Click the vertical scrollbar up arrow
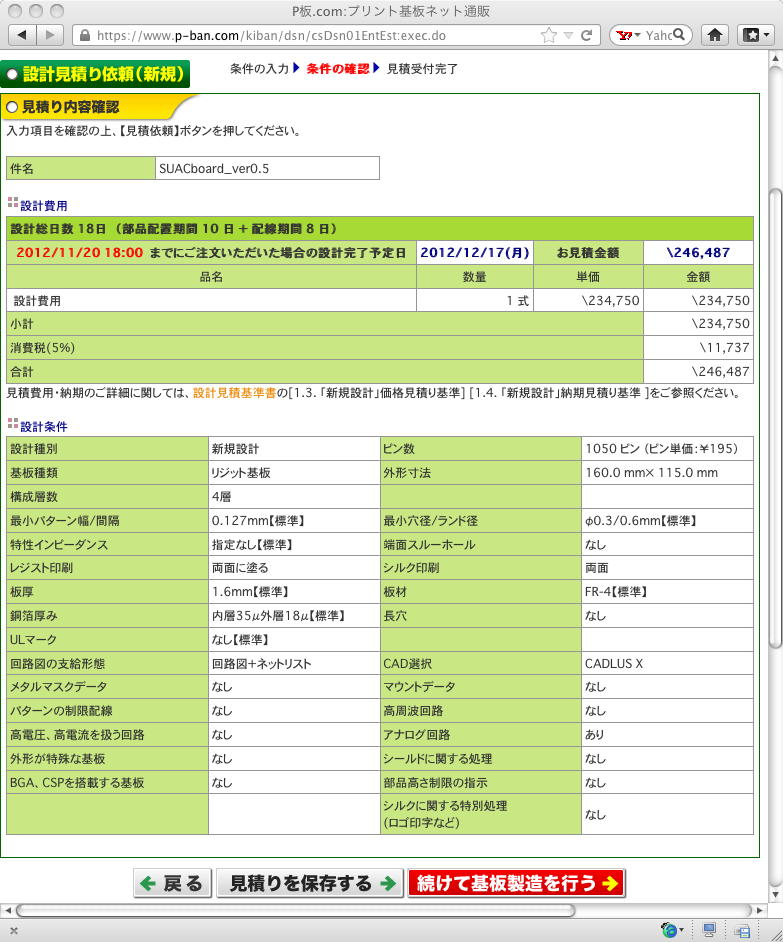 tap(775, 58)
